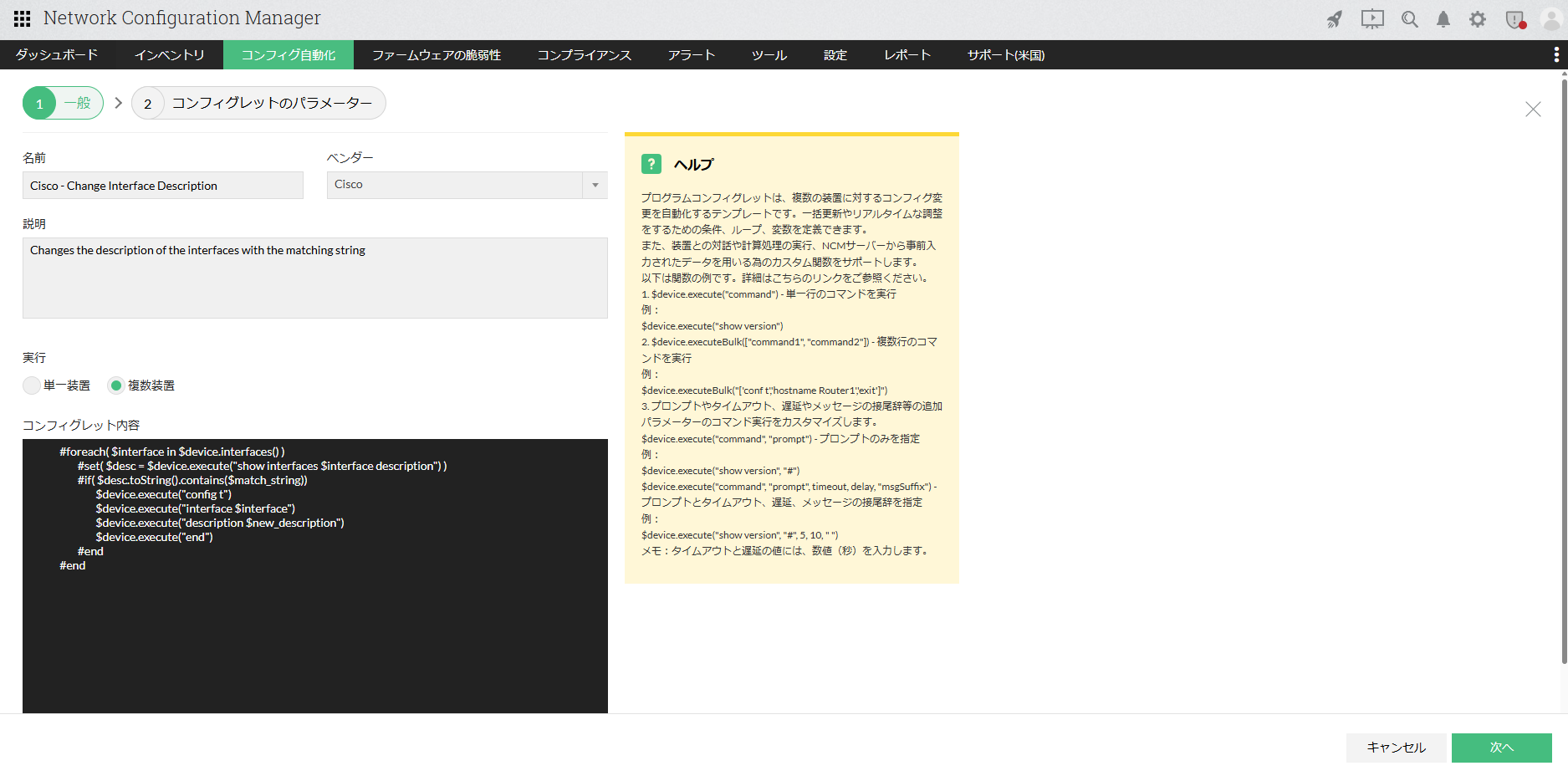Screen dimensions: 1568x776
Task: Open the インベントリ tab
Action: [170, 55]
